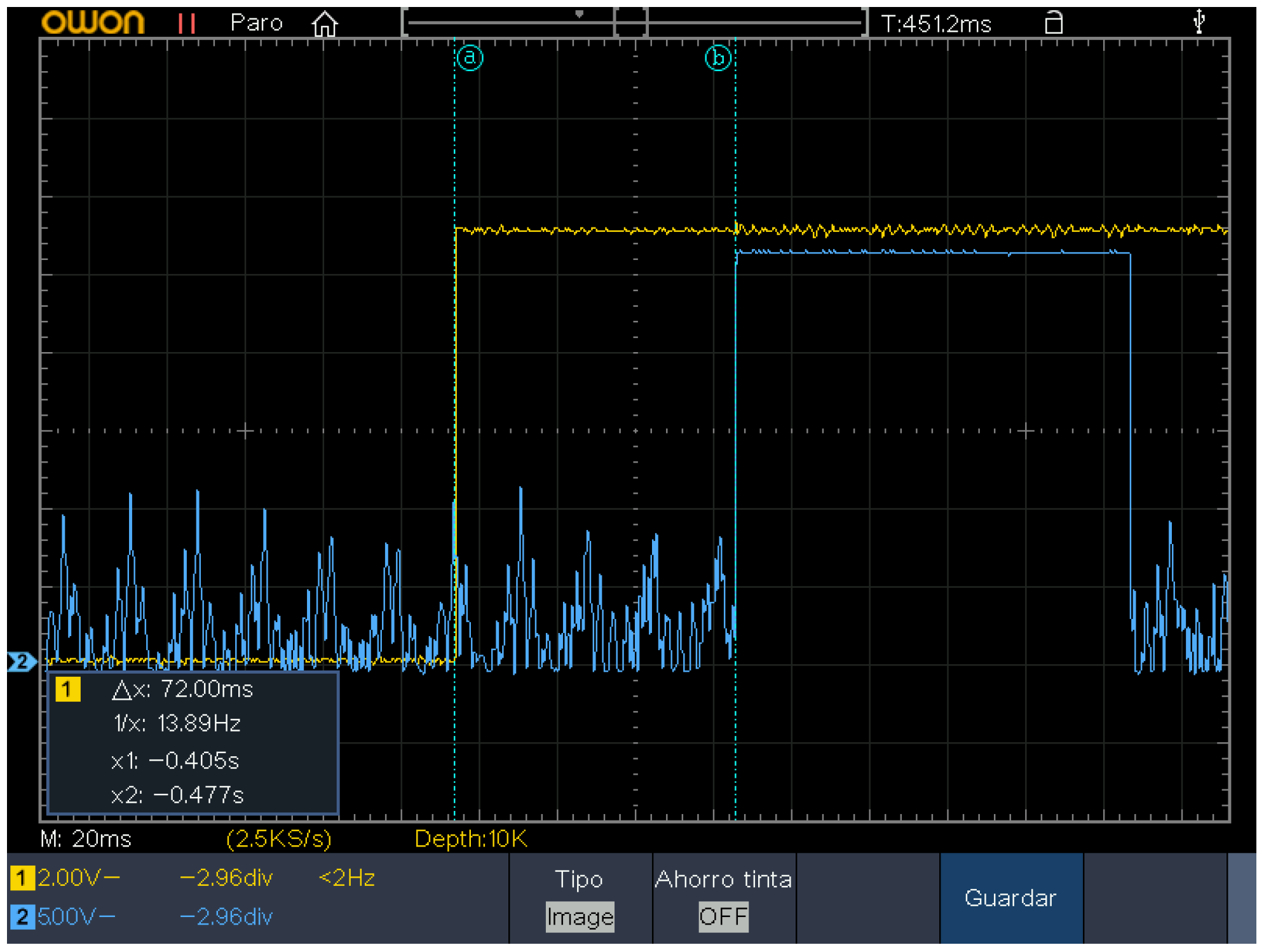Viewport: 1264px width, 952px height.
Task: Click the home icon in top bar
Action: [x=324, y=24]
